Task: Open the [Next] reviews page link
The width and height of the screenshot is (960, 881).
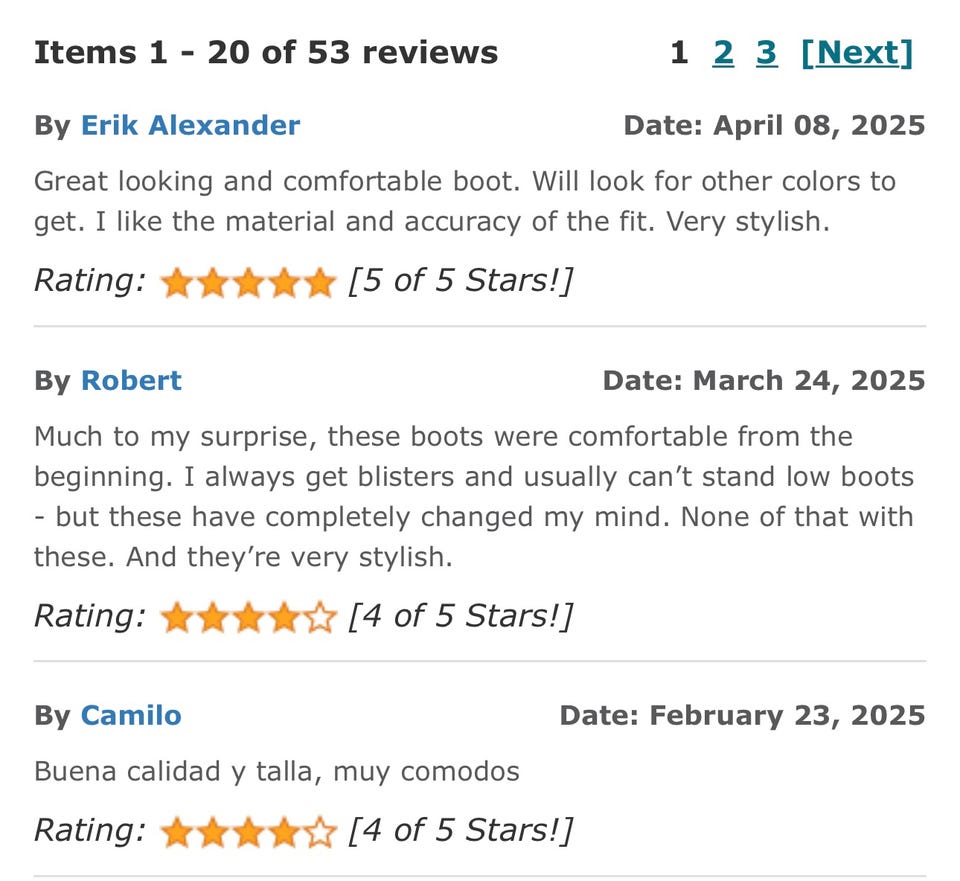Action: coord(857,52)
